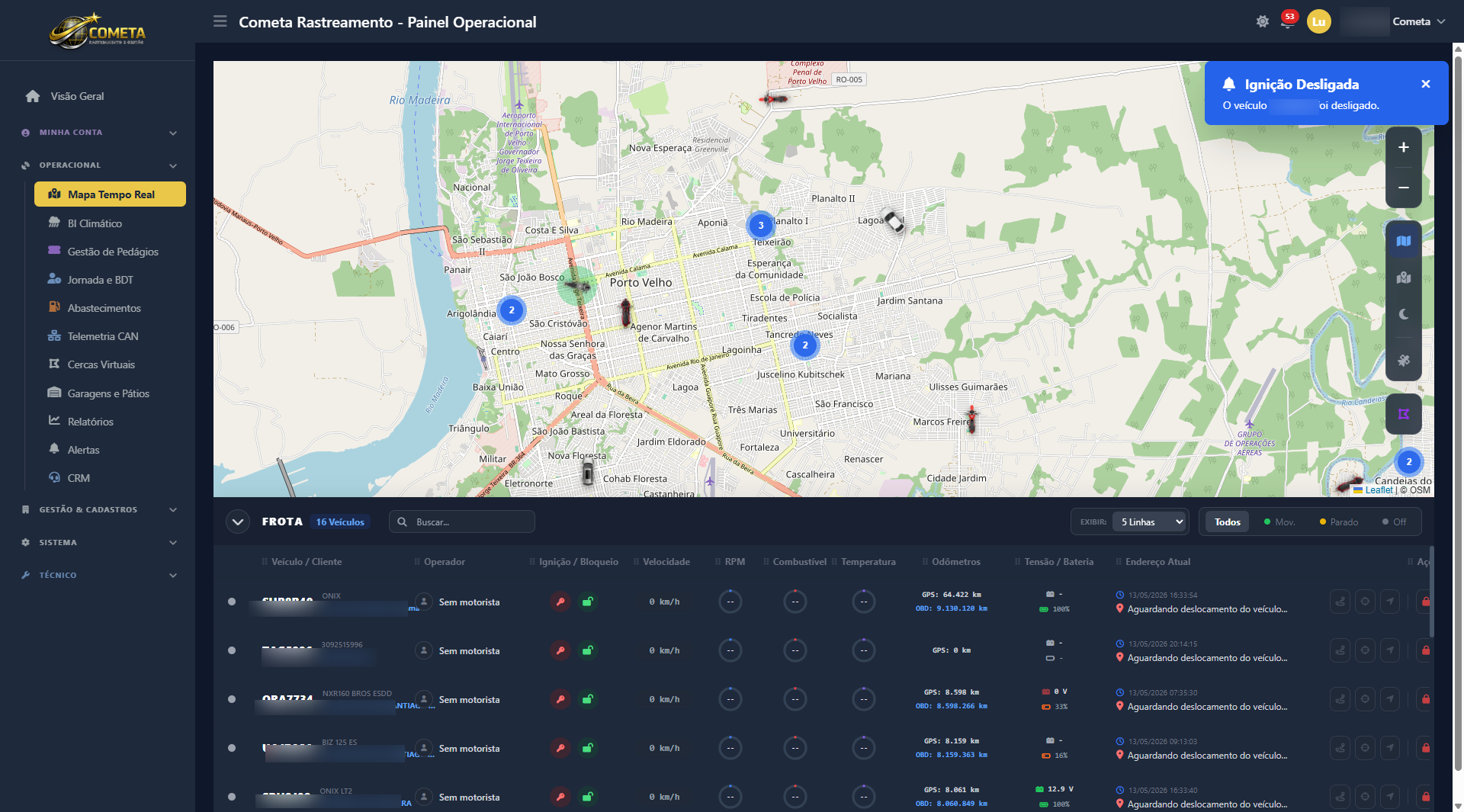Image resolution: width=1464 pixels, height=812 pixels.
Task: Expand the Gestão & Cadastros section
Action: point(98,510)
